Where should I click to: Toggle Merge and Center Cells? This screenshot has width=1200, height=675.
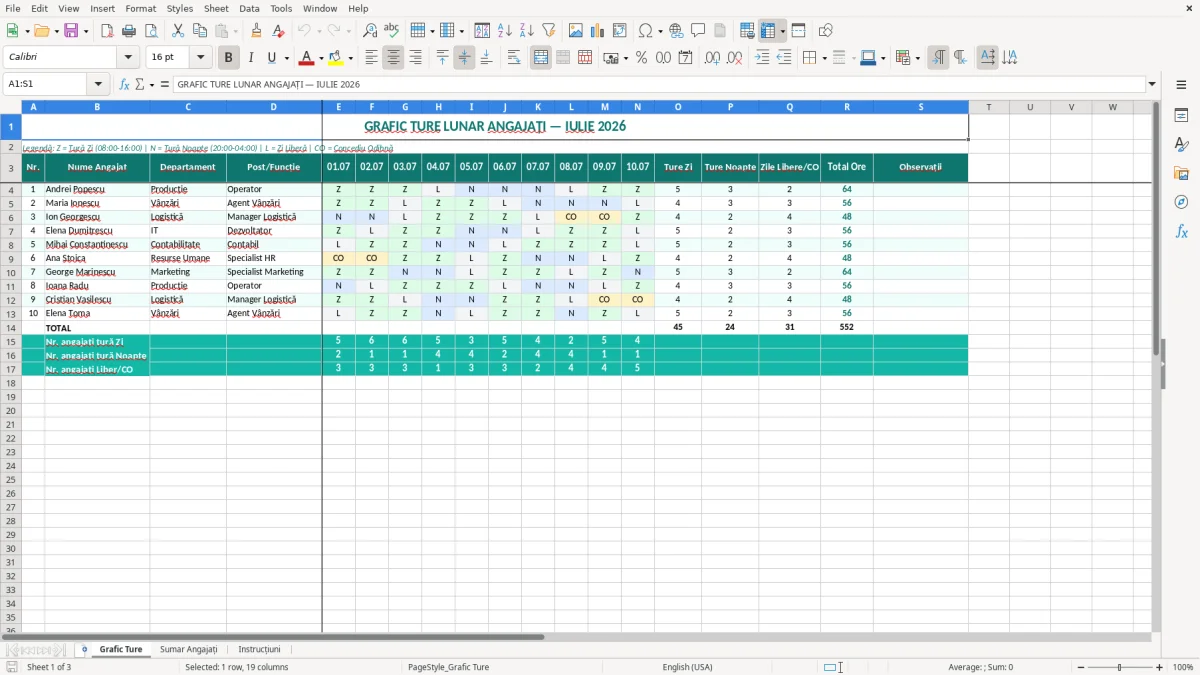tap(541, 58)
